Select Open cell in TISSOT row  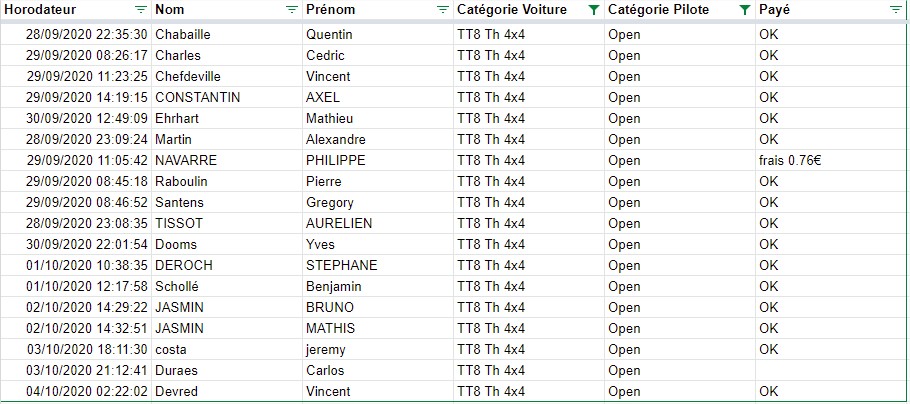pyautogui.click(x=680, y=223)
